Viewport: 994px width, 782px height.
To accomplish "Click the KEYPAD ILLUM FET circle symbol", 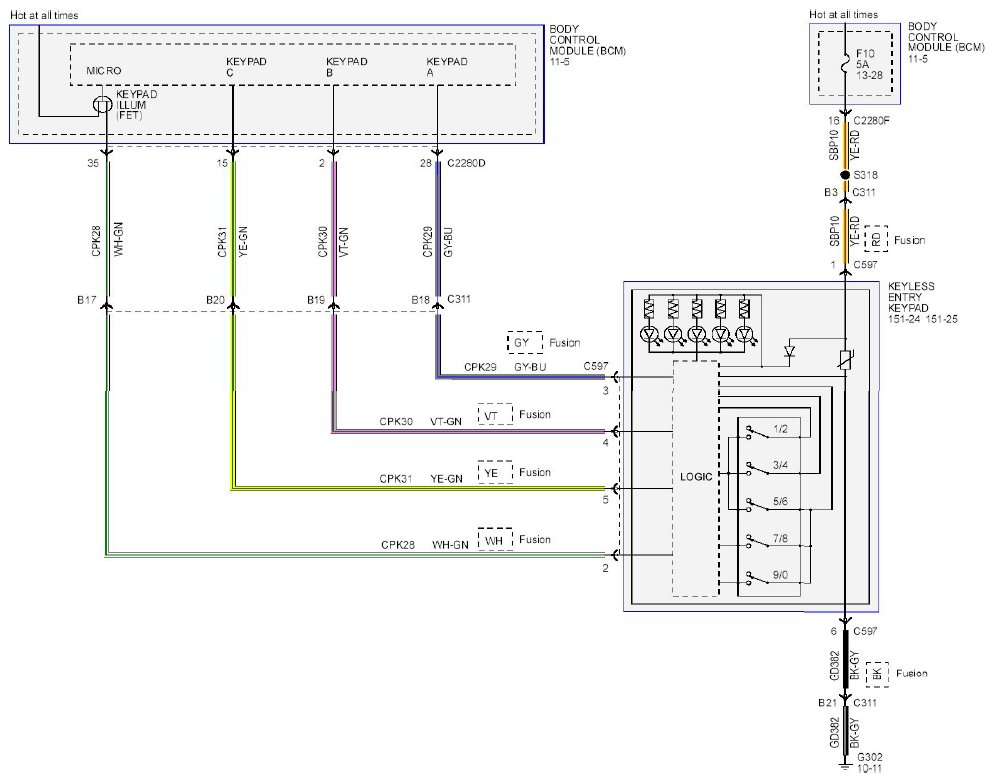I will point(103,105).
